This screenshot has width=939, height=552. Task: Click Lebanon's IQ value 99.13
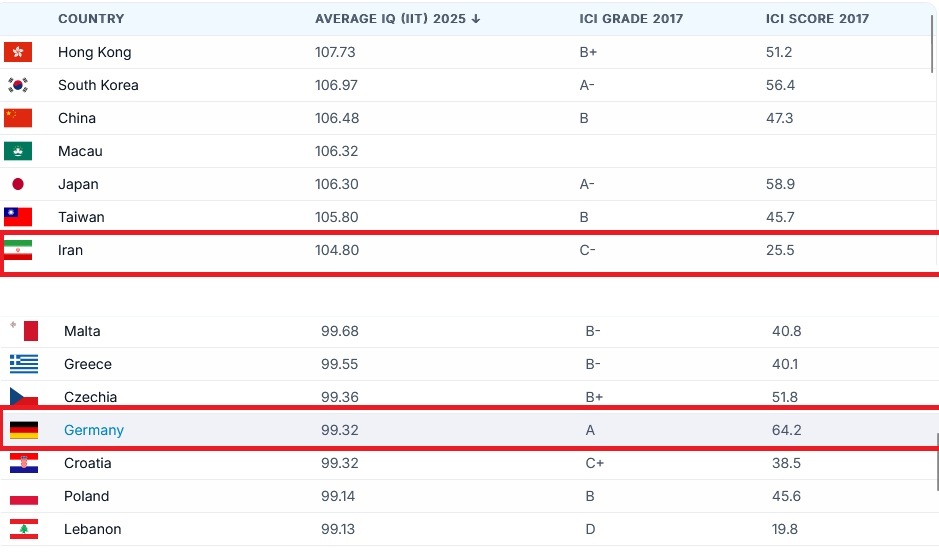point(338,529)
